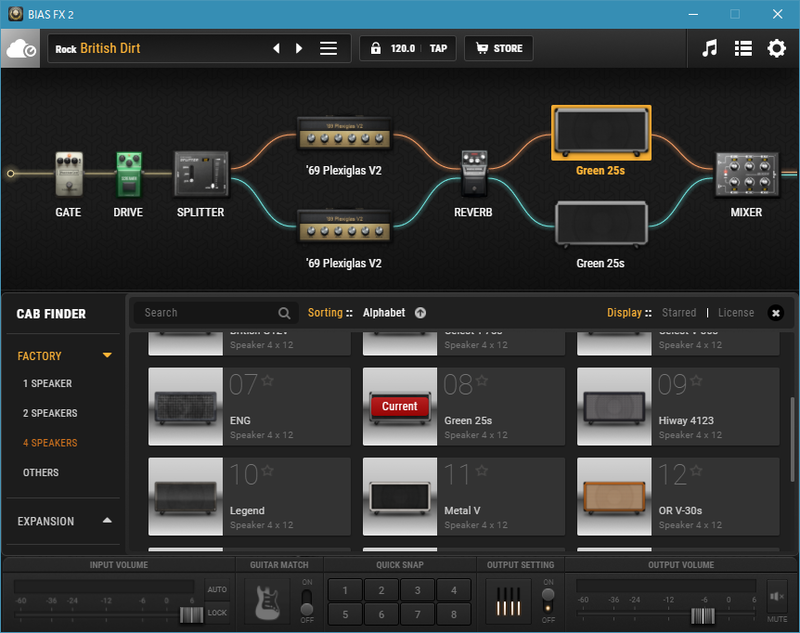The width and height of the screenshot is (800, 633).
Task: Select 2 SPEAKERS filter
Action: point(50,413)
